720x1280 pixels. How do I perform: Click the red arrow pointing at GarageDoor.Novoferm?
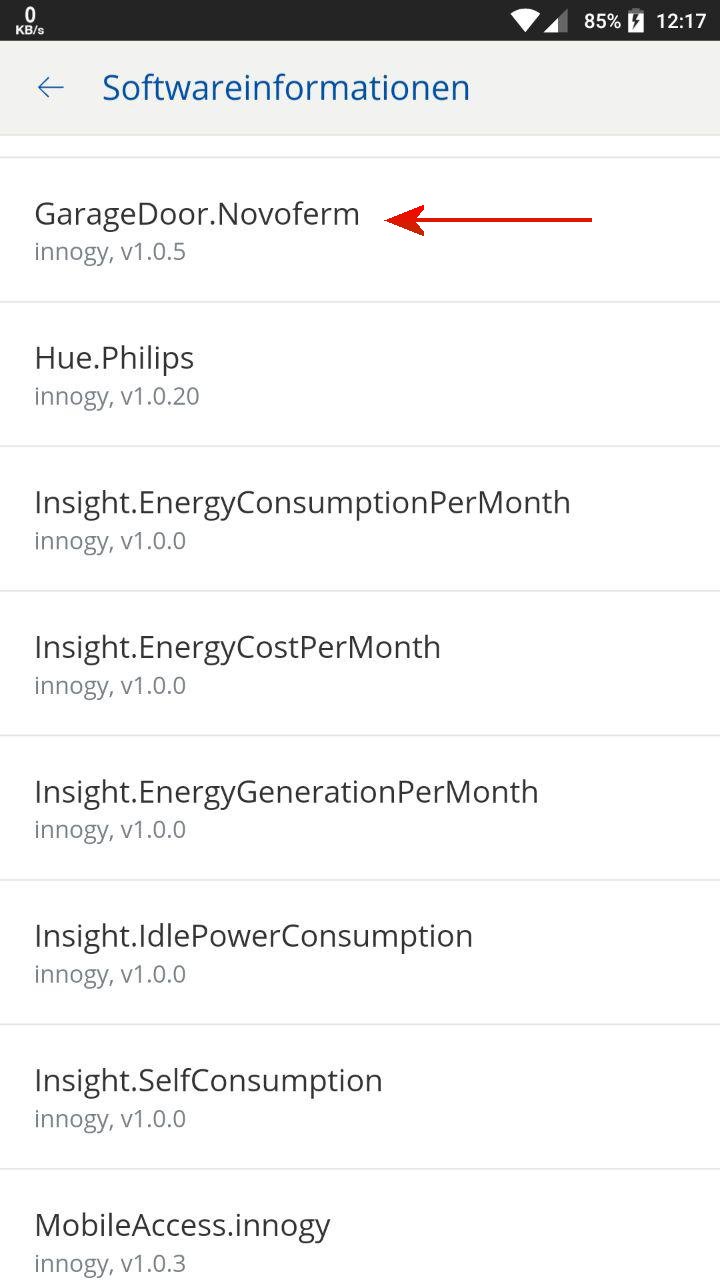tap(488, 220)
